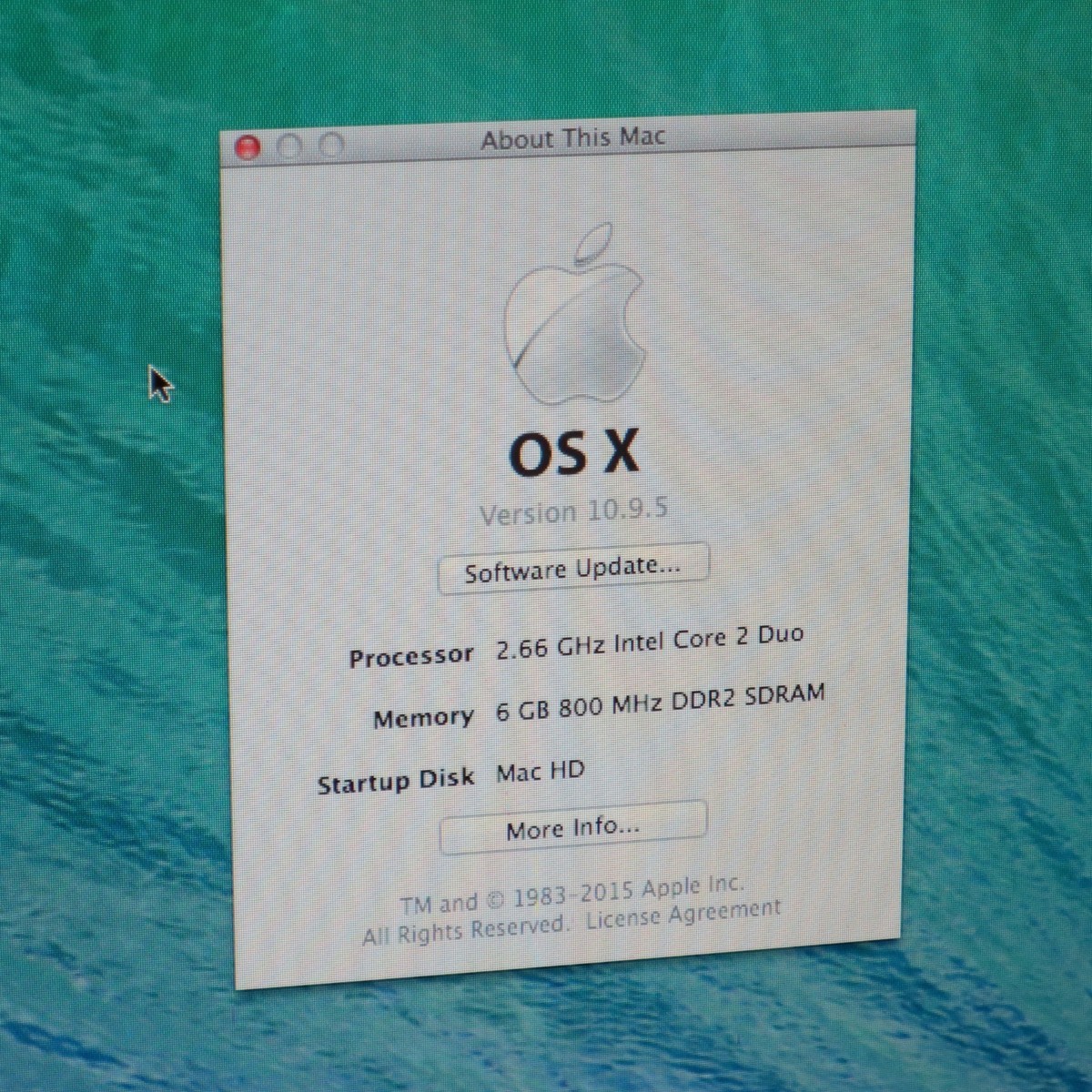Click the Mac HD startup disk name
Viewport: 1092px width, 1092px height.
point(541,773)
